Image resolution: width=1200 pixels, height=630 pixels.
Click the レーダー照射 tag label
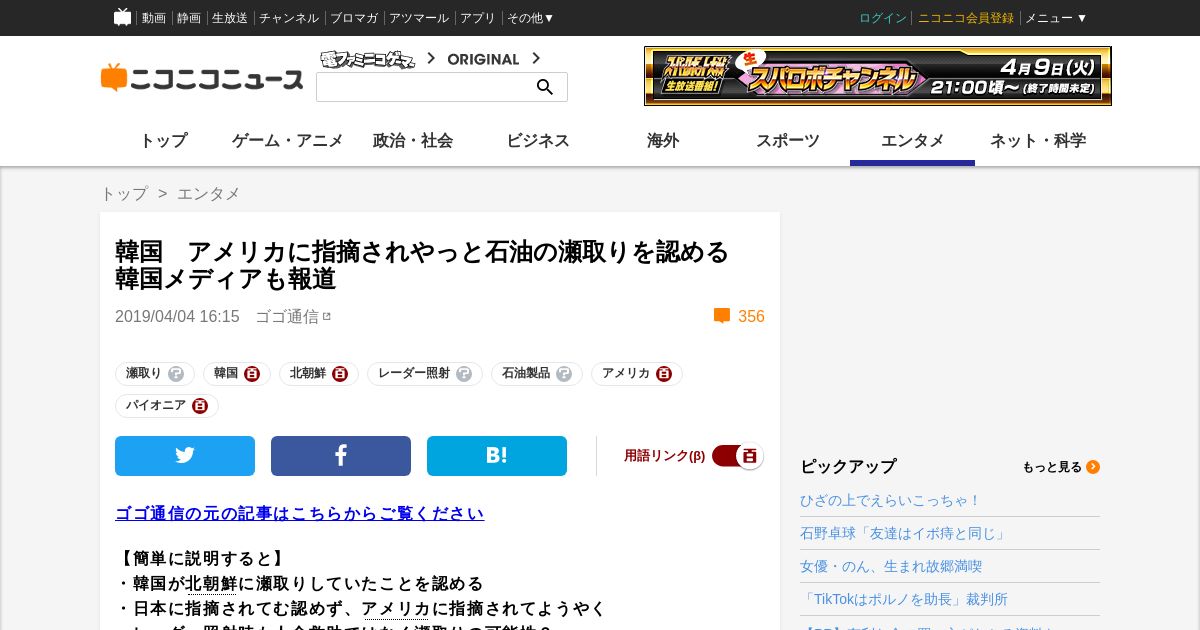click(414, 373)
